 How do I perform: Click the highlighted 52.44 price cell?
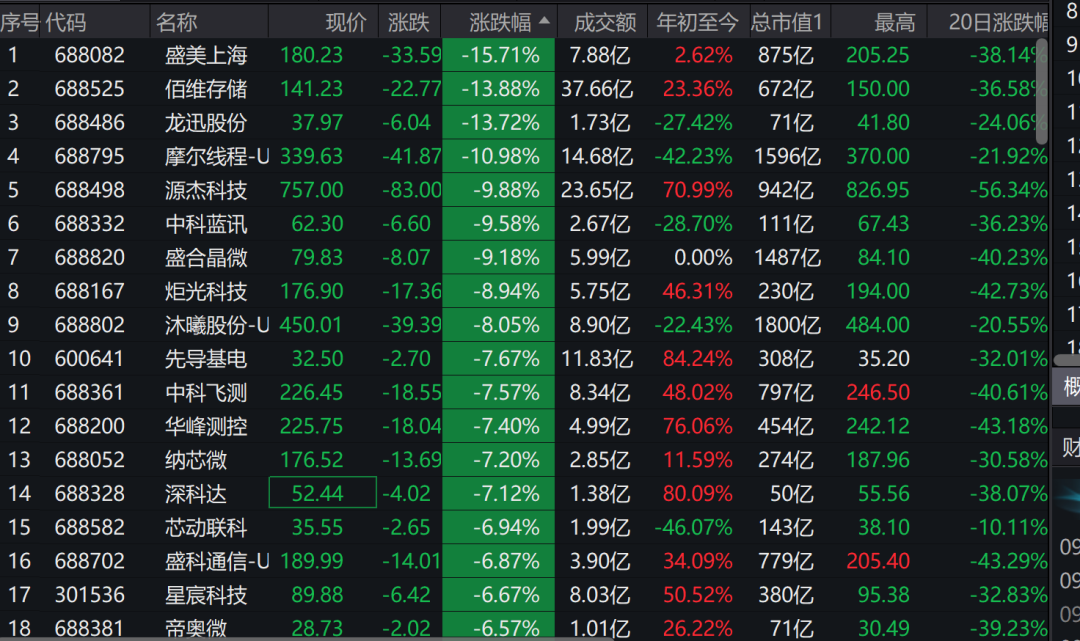[322, 493]
